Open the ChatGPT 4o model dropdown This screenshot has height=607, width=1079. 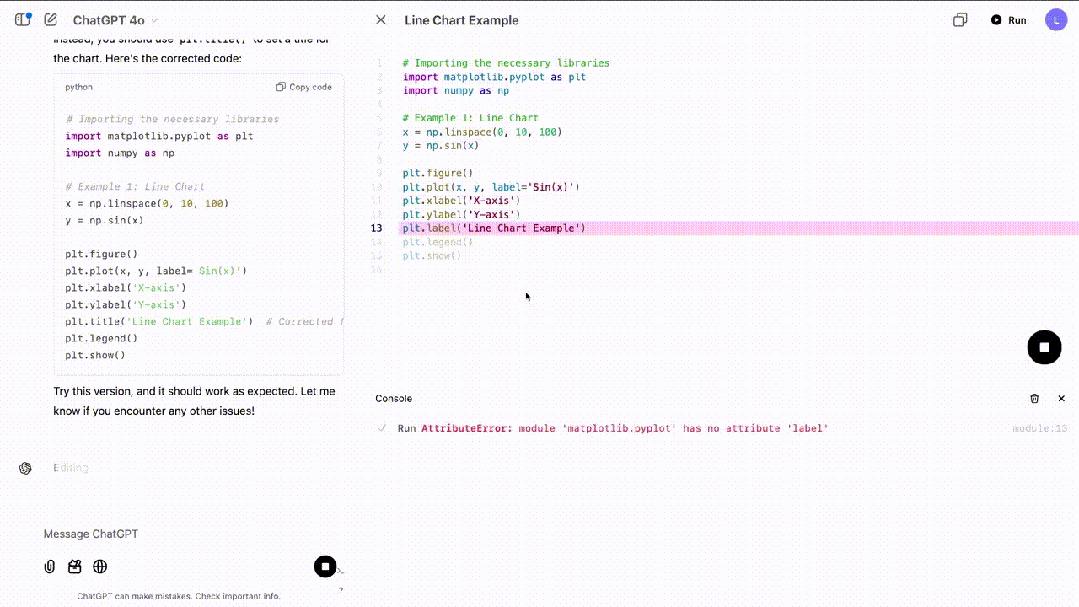coord(115,20)
